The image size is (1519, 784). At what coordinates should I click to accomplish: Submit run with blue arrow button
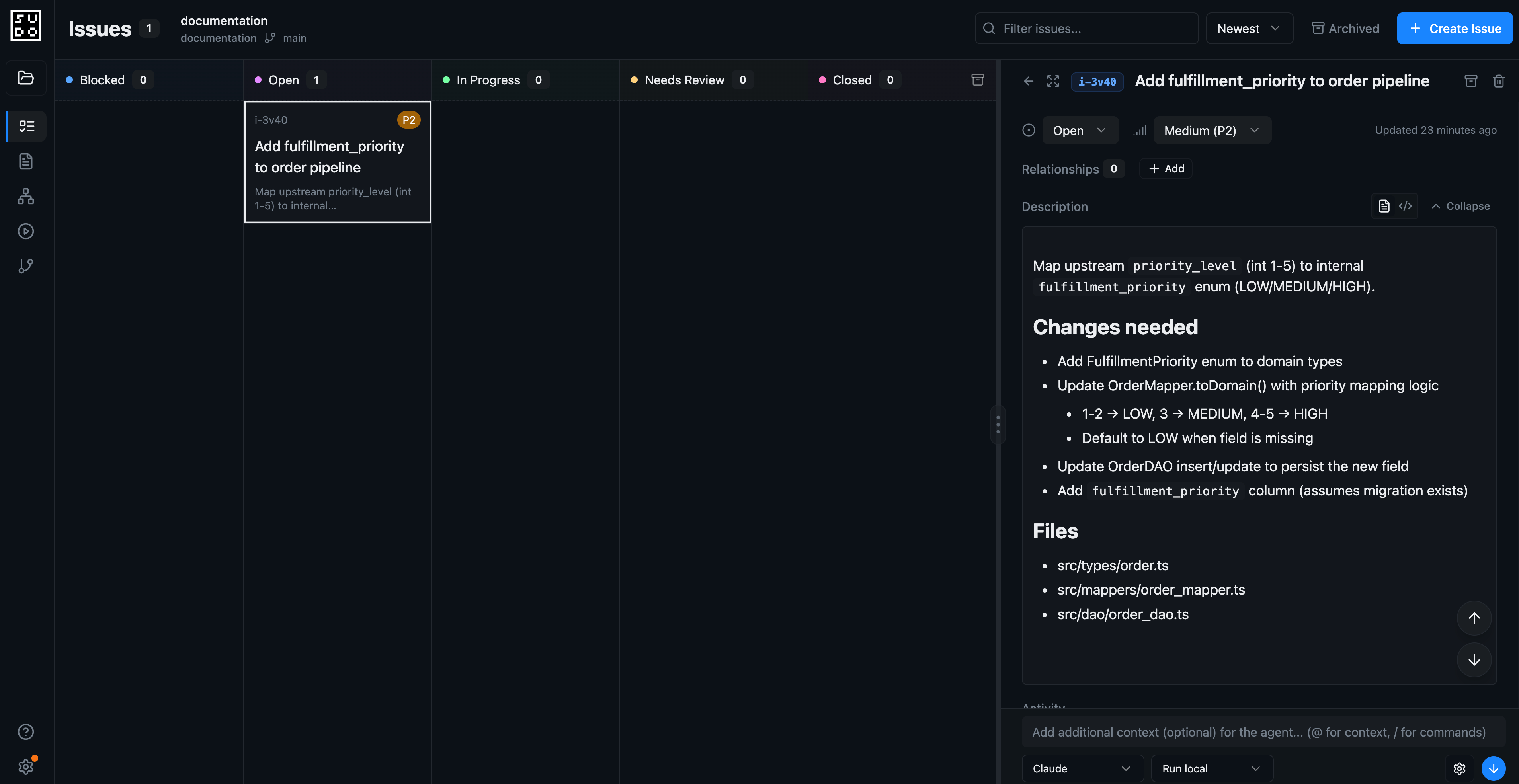click(x=1494, y=768)
